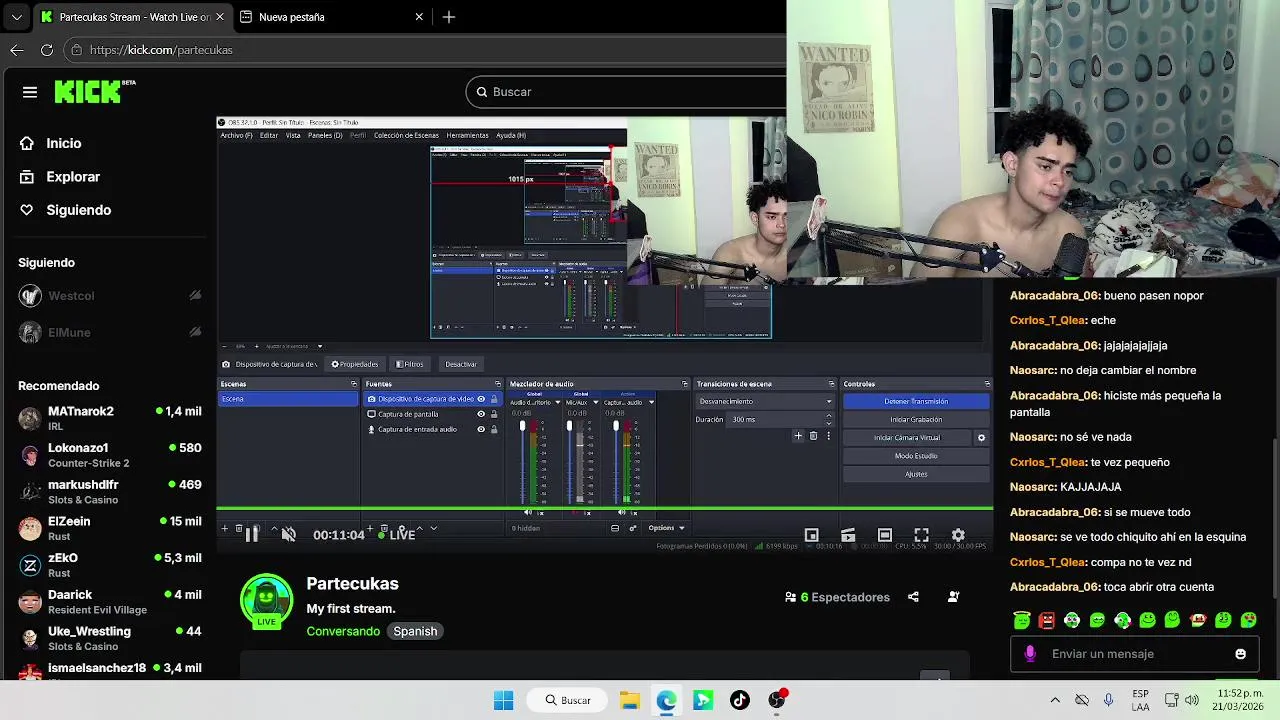The width and height of the screenshot is (1280, 720).
Task: Open OBS Studio from the taskbar
Action: 777,700
